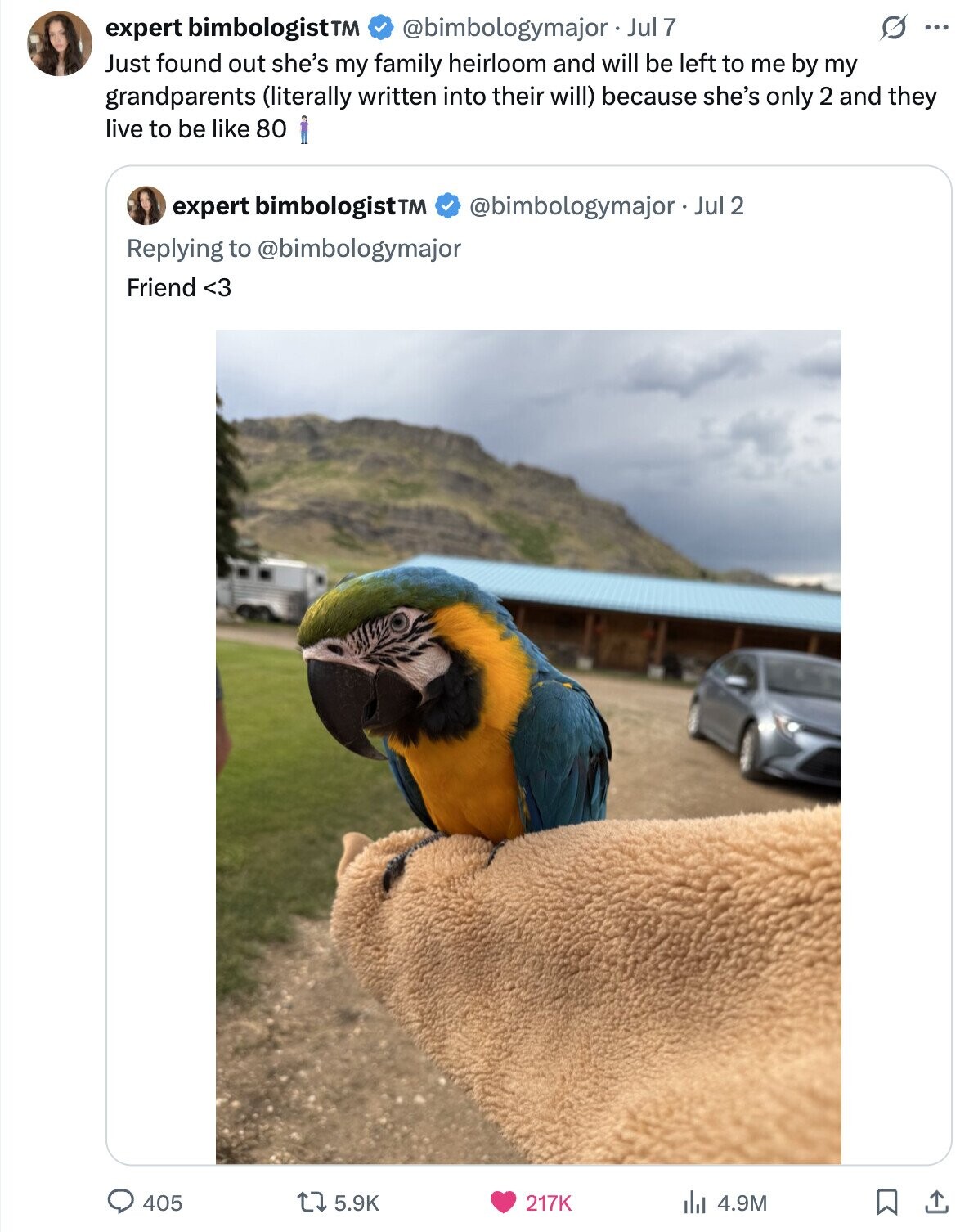Image resolution: width=978 pixels, height=1232 pixels.
Task: Open the Jul 2 timestamp in quoted tweet
Action: point(720,206)
